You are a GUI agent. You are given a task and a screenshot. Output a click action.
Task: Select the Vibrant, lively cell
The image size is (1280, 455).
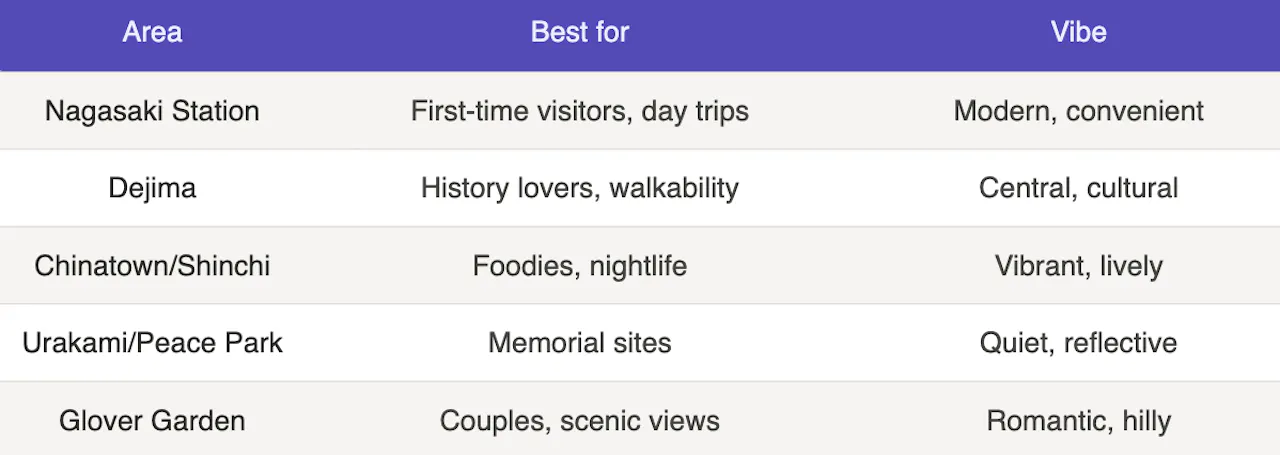coord(1078,266)
